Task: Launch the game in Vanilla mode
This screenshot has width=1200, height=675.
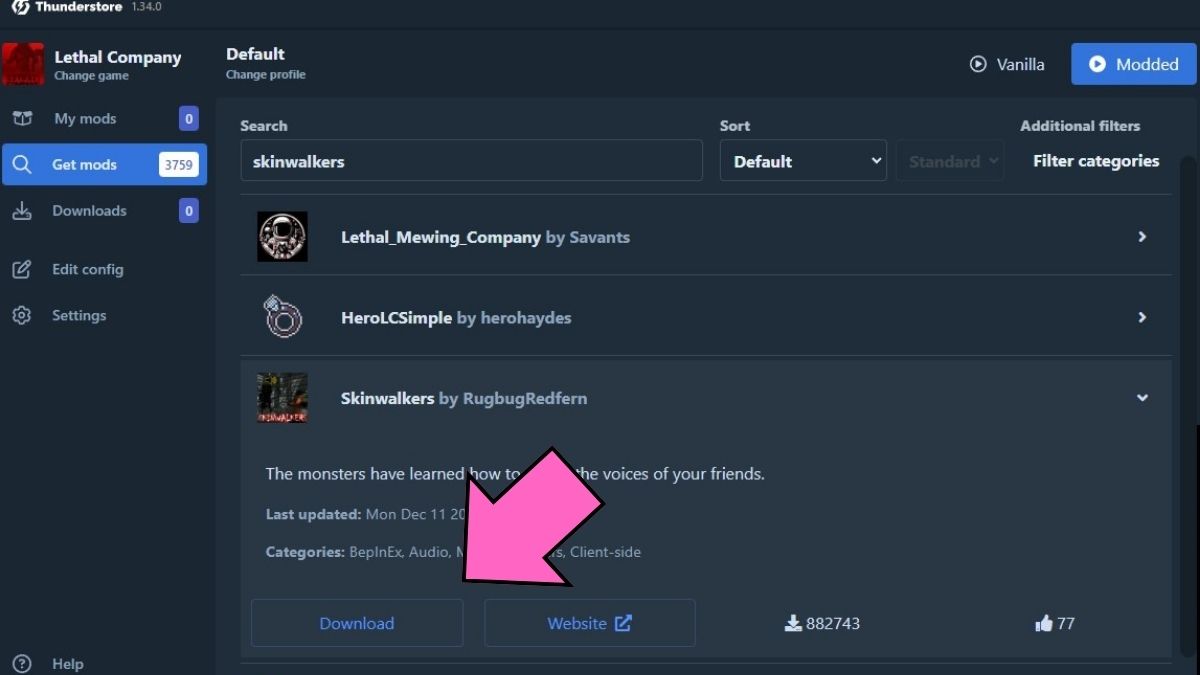Action: click(x=1007, y=64)
